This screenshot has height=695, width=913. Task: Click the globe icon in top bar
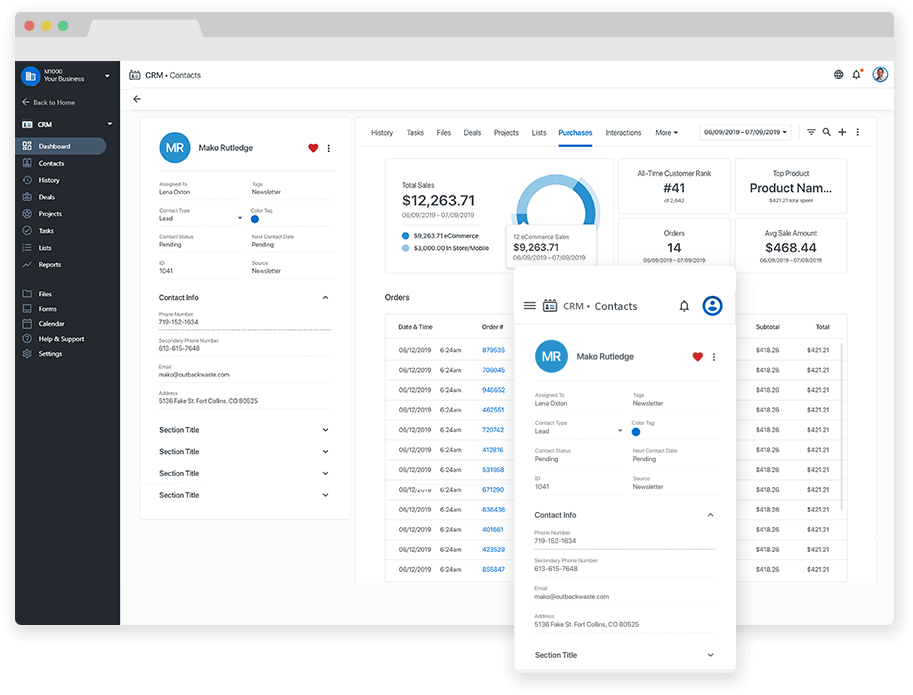838,75
